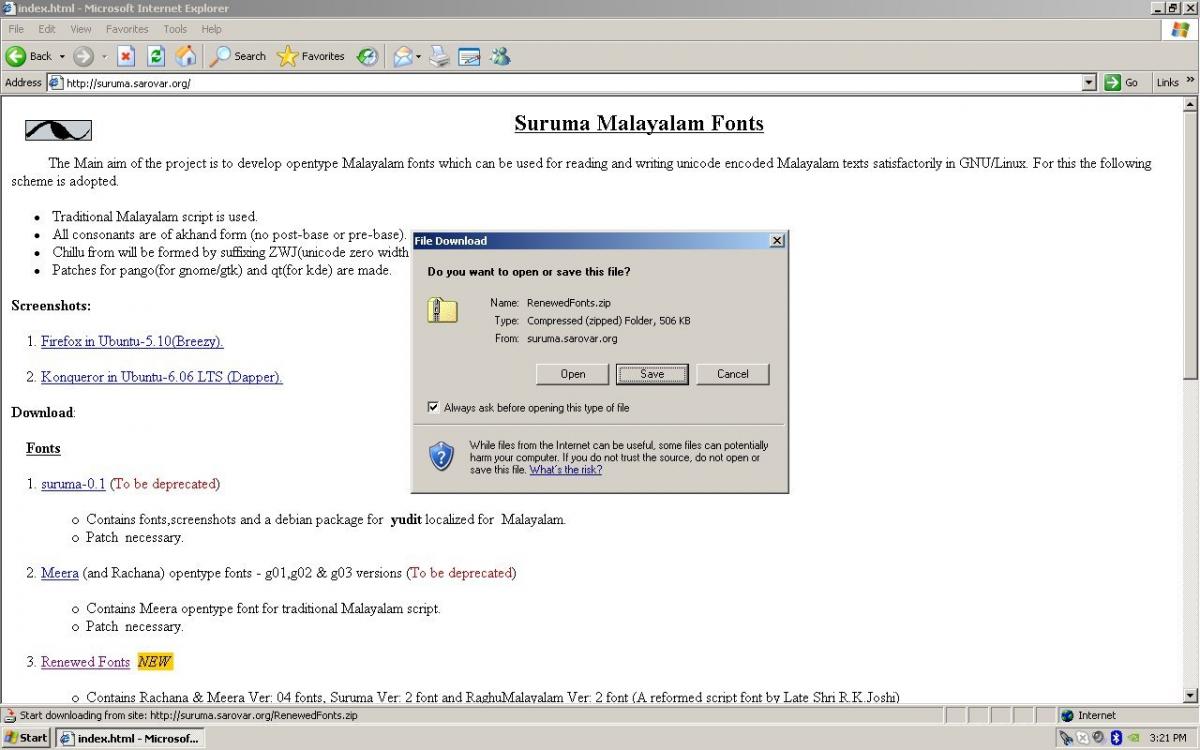
Task: Click the NEW badge next to Renewed Fonts
Action: click(155, 662)
